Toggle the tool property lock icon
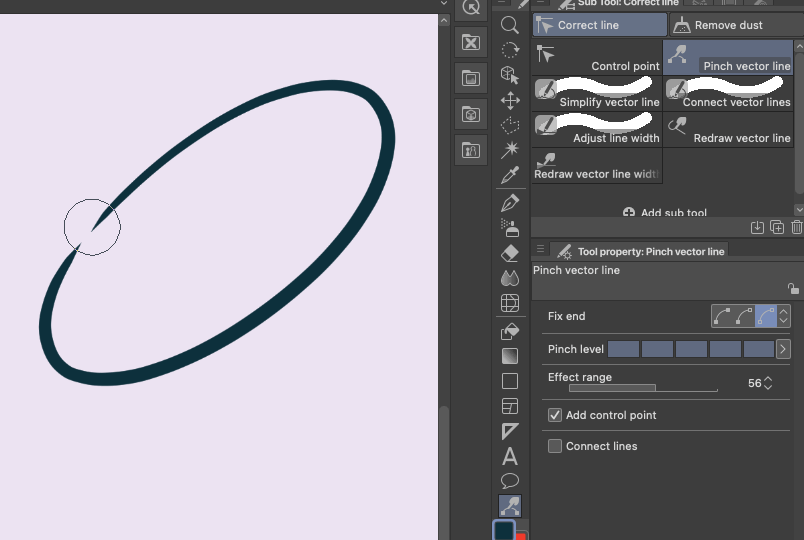Image resolution: width=804 pixels, height=540 pixels. (793, 289)
